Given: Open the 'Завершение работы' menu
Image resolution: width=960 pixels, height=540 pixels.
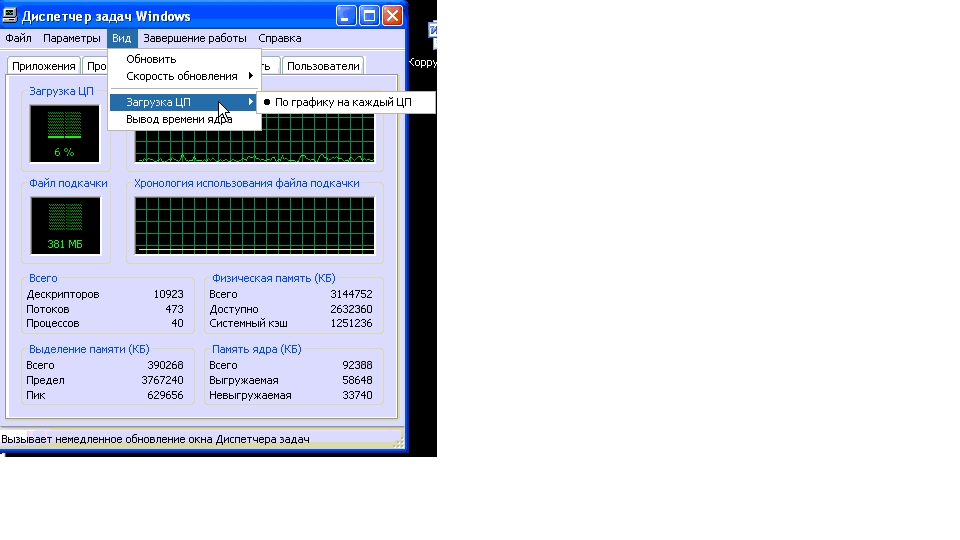Looking at the screenshot, I should 194,38.
